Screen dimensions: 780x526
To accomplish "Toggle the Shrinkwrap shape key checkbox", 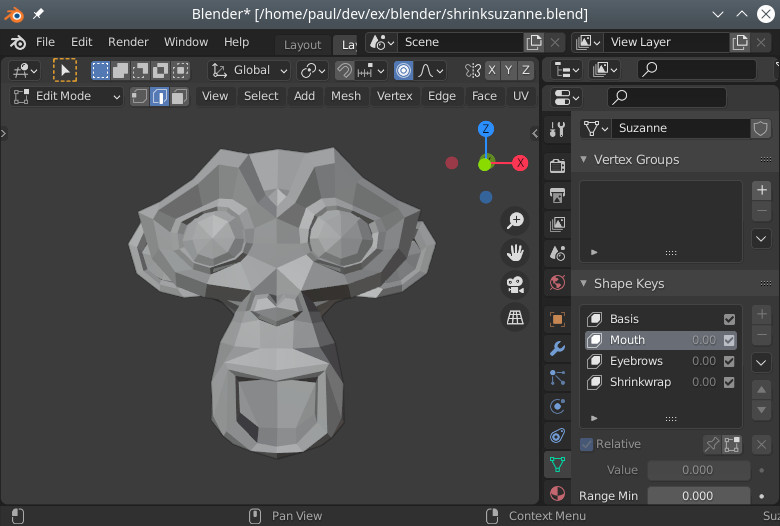I will click(x=729, y=382).
